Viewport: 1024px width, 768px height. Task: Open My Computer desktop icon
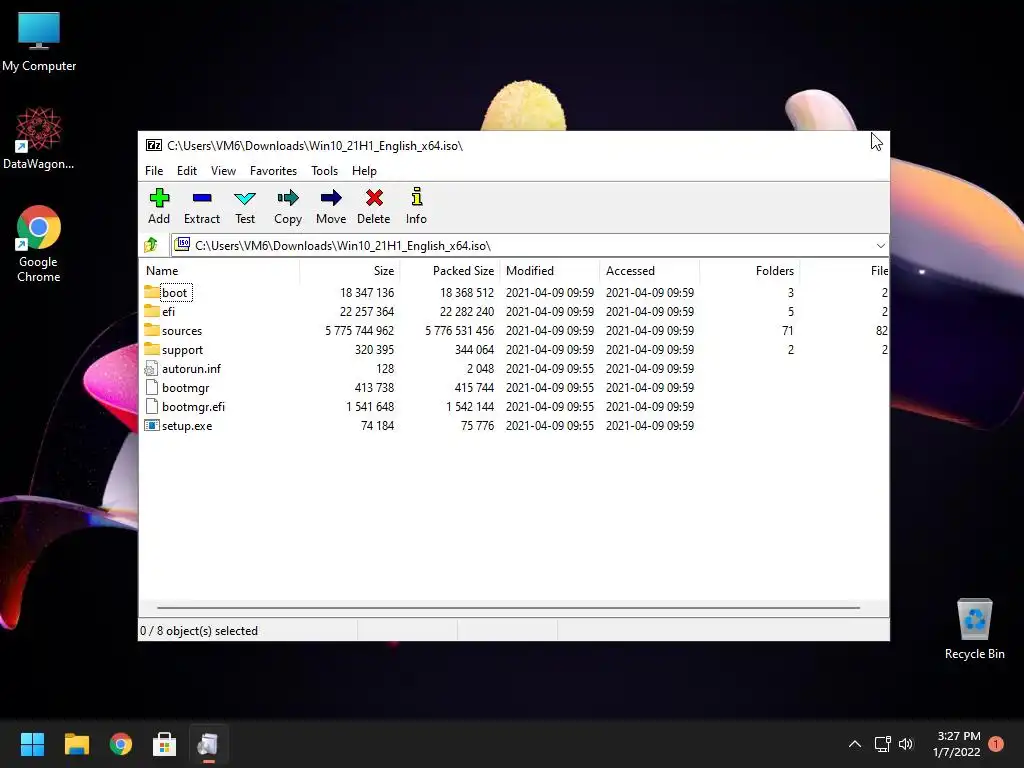point(39,42)
